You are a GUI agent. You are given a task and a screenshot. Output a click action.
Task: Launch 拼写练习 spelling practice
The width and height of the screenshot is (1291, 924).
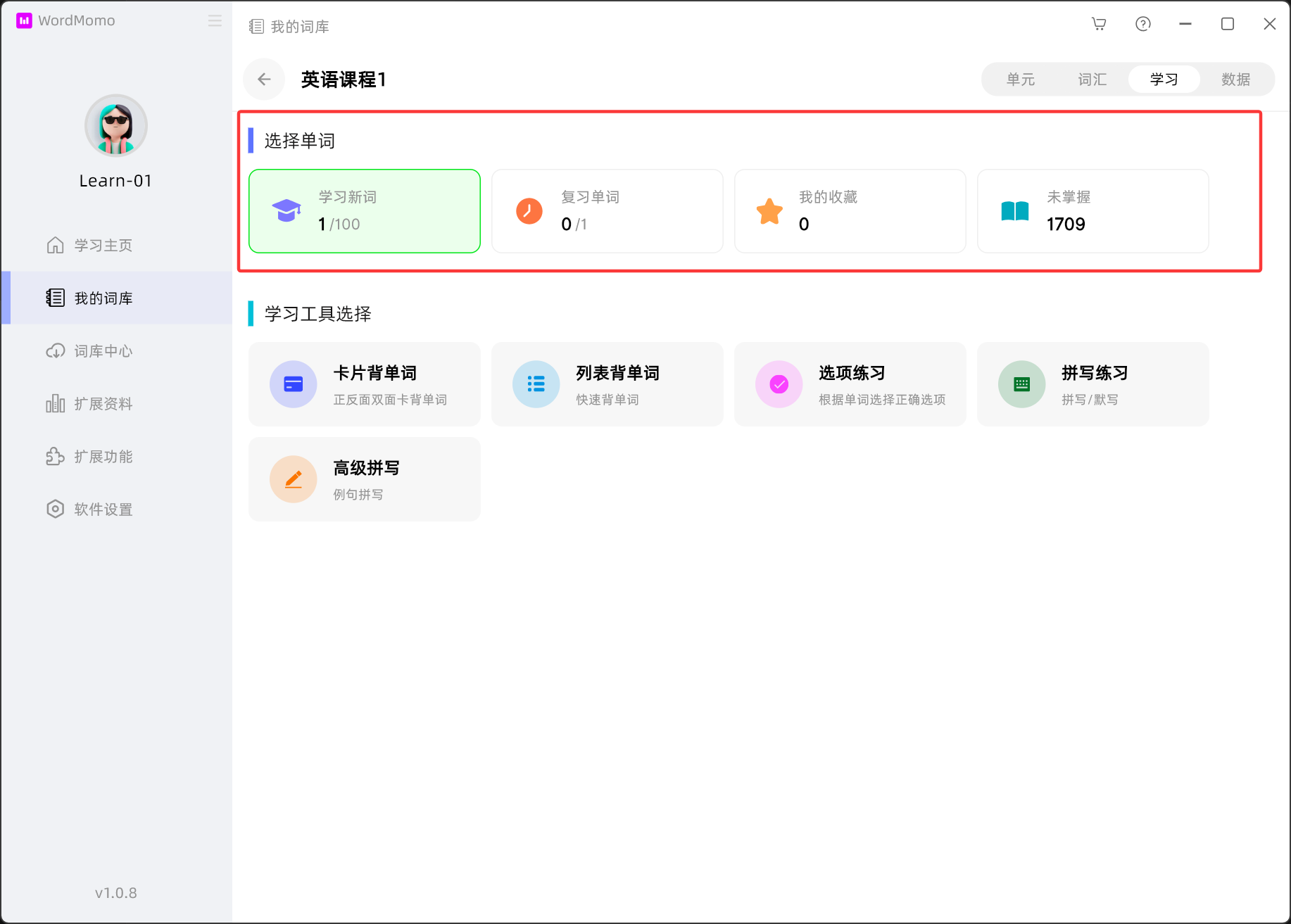coord(1092,384)
